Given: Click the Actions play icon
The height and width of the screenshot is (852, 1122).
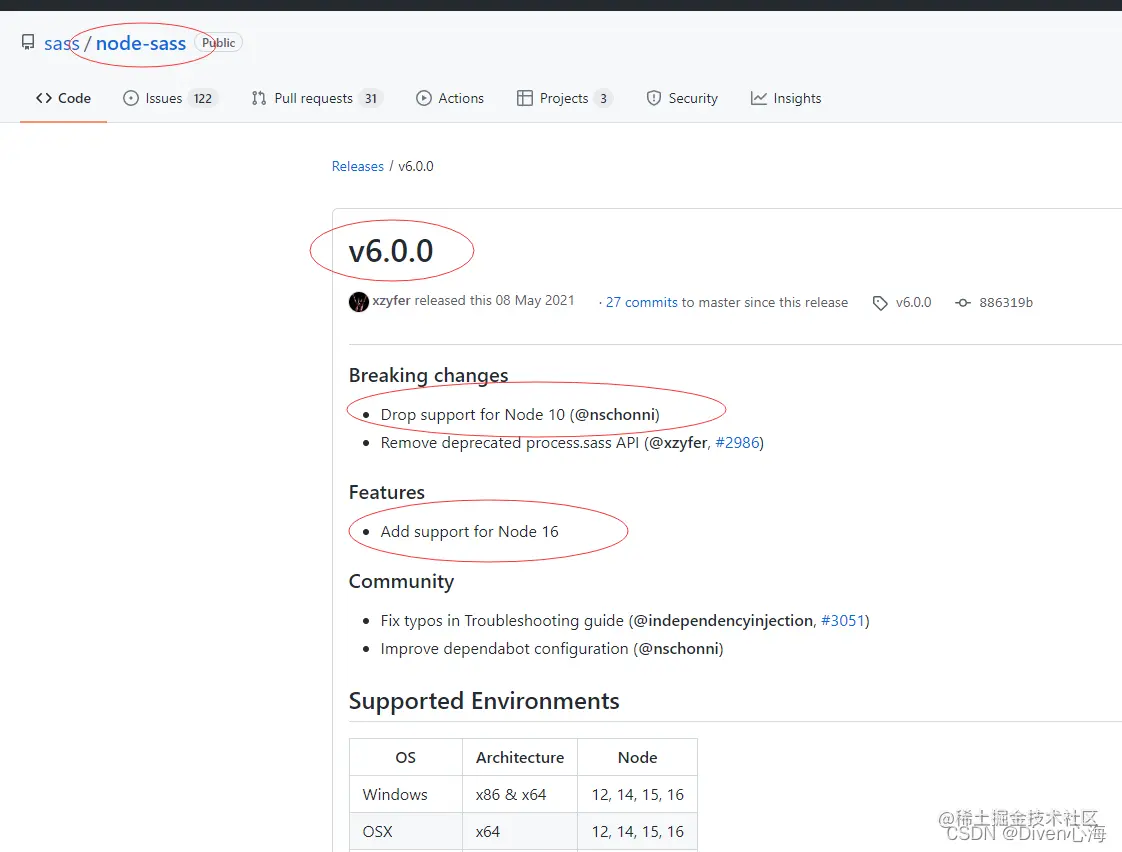Looking at the screenshot, I should pyautogui.click(x=424, y=99).
